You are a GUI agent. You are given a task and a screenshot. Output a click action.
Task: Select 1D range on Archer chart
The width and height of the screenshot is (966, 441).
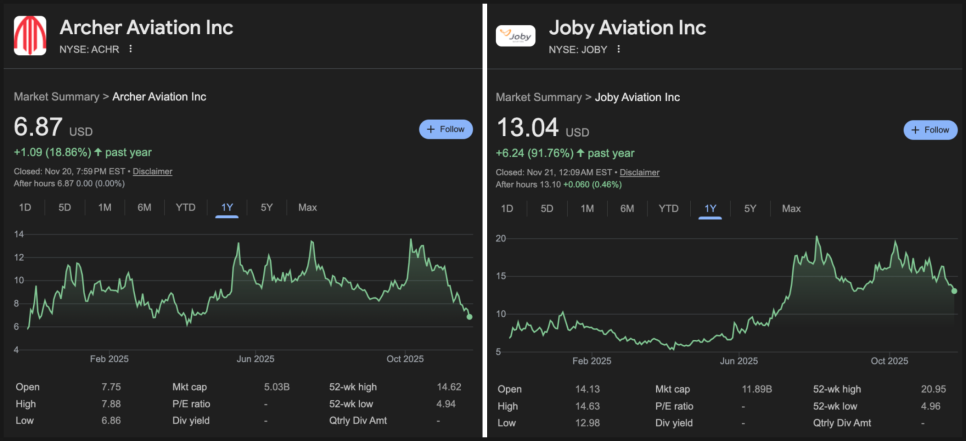[x=26, y=207]
